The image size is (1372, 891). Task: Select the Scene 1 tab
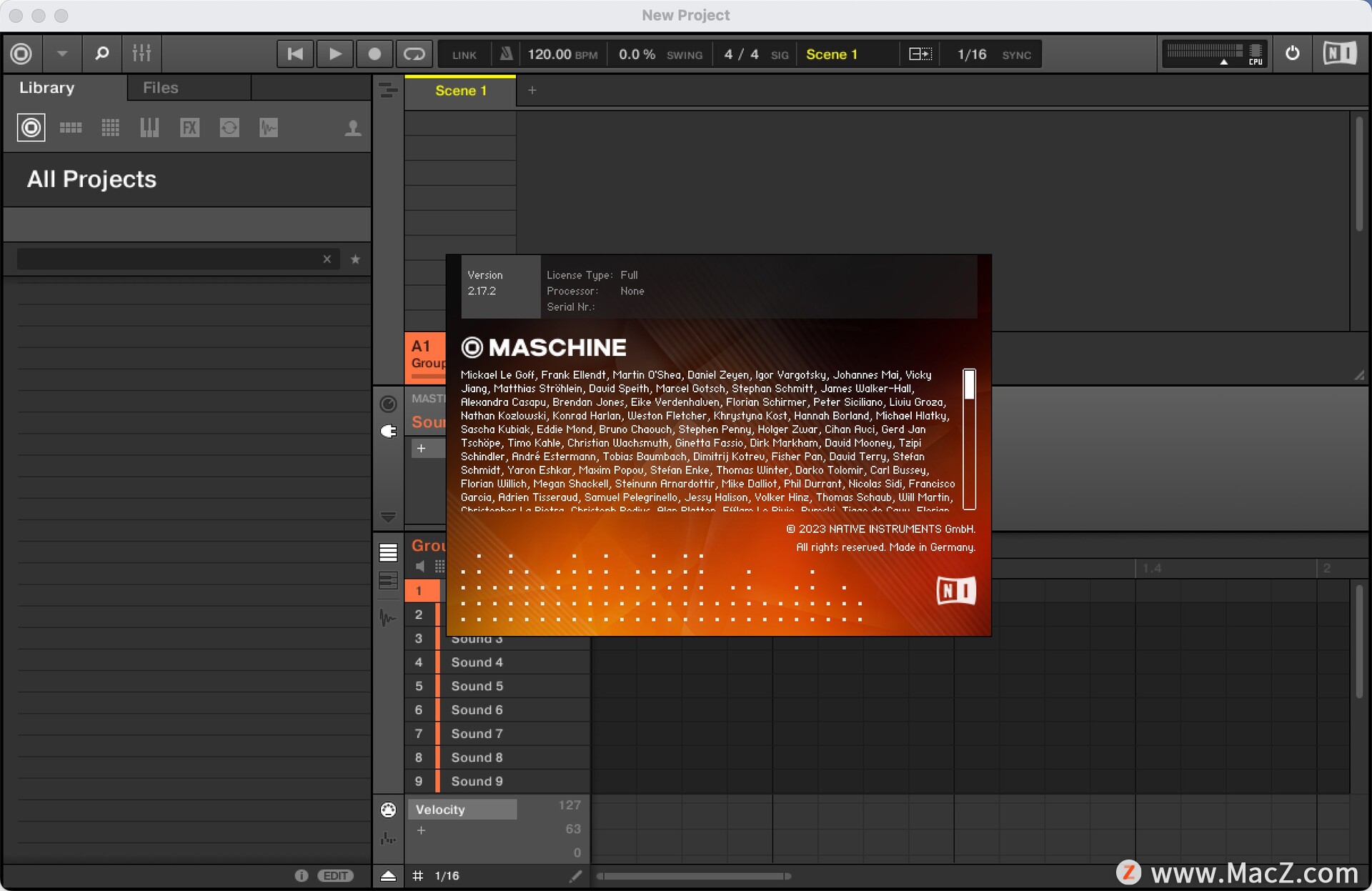point(460,90)
